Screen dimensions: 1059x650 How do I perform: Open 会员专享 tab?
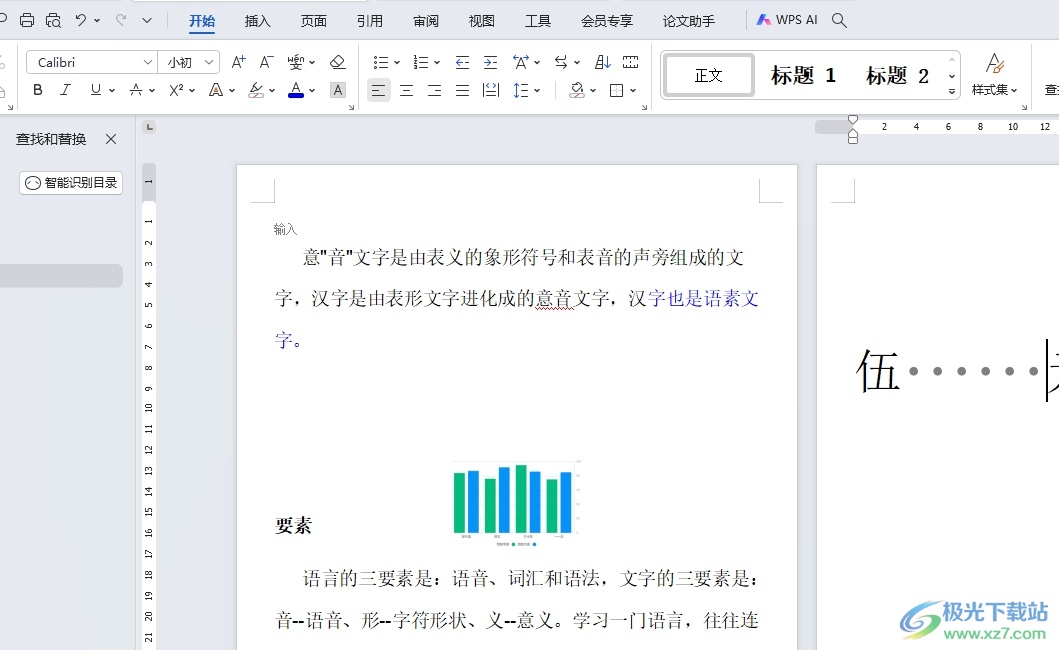[x=606, y=21]
